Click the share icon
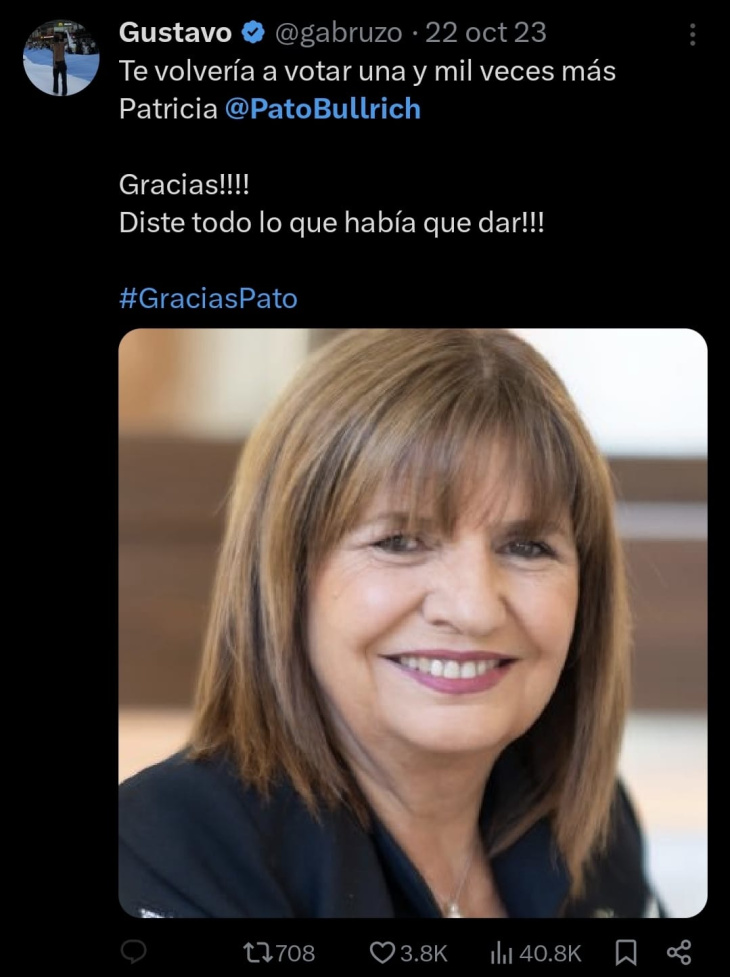730x977 pixels. coord(679,951)
